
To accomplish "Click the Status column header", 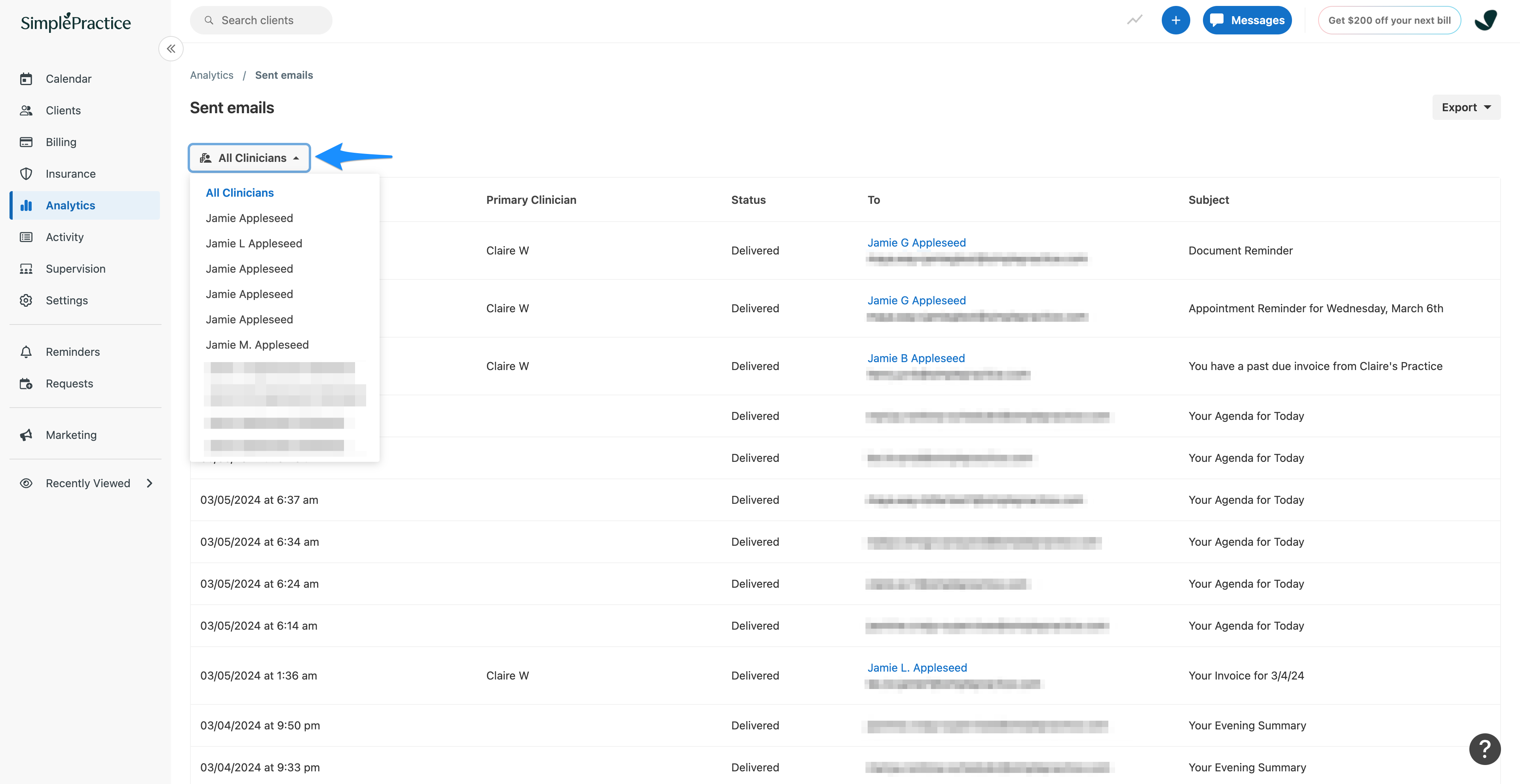I will click(x=748, y=200).
